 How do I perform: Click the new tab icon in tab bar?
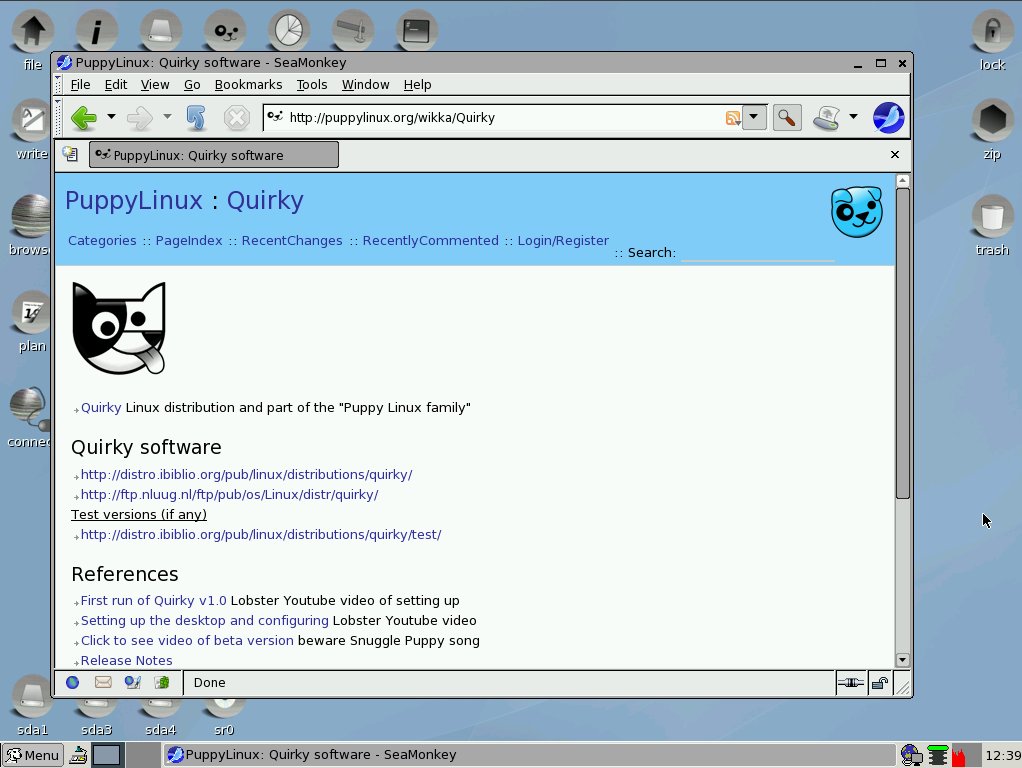point(70,155)
